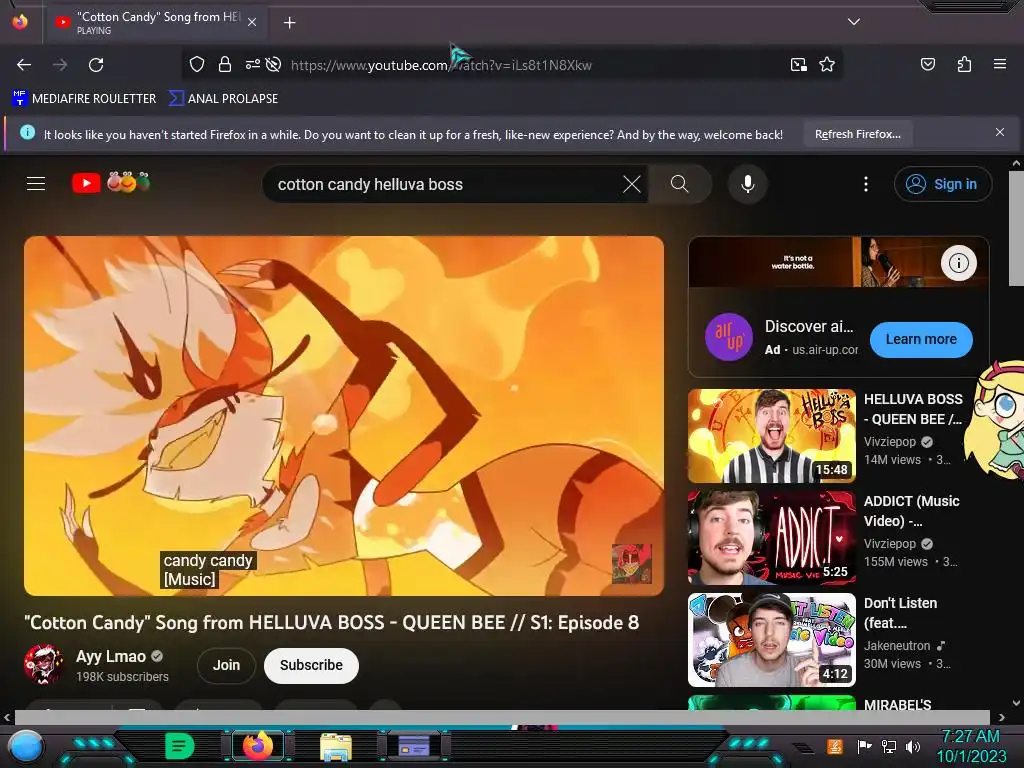Screen dimensions: 1024x768
Task: Click the Sign in button
Action: click(x=942, y=184)
